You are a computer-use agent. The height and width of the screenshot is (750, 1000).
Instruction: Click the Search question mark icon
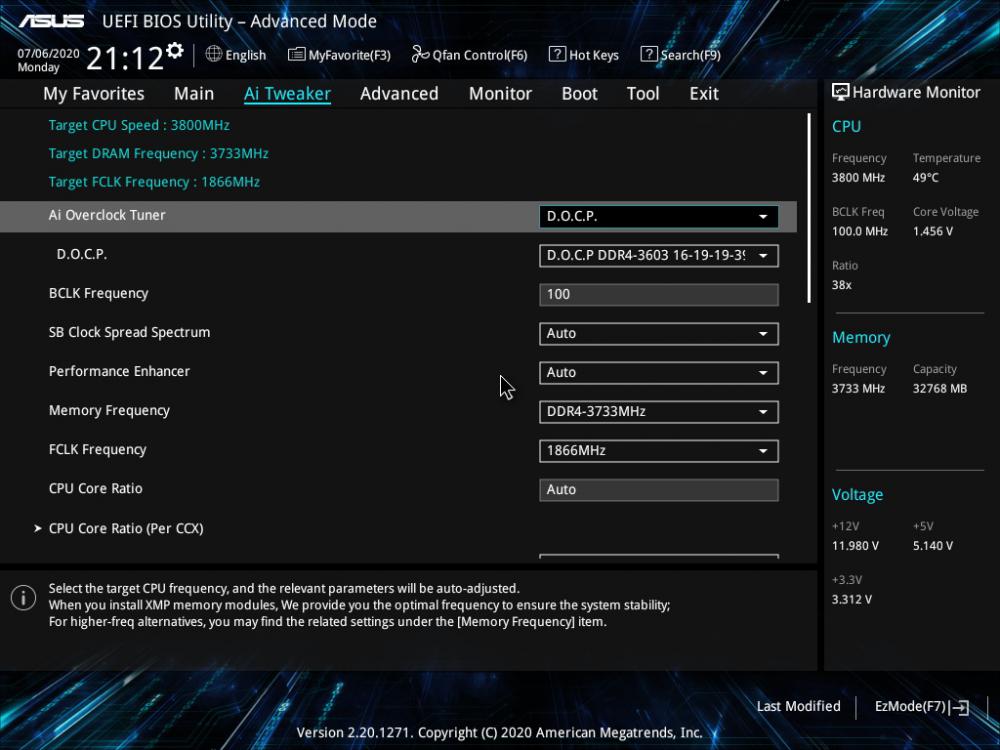pyautogui.click(x=649, y=54)
